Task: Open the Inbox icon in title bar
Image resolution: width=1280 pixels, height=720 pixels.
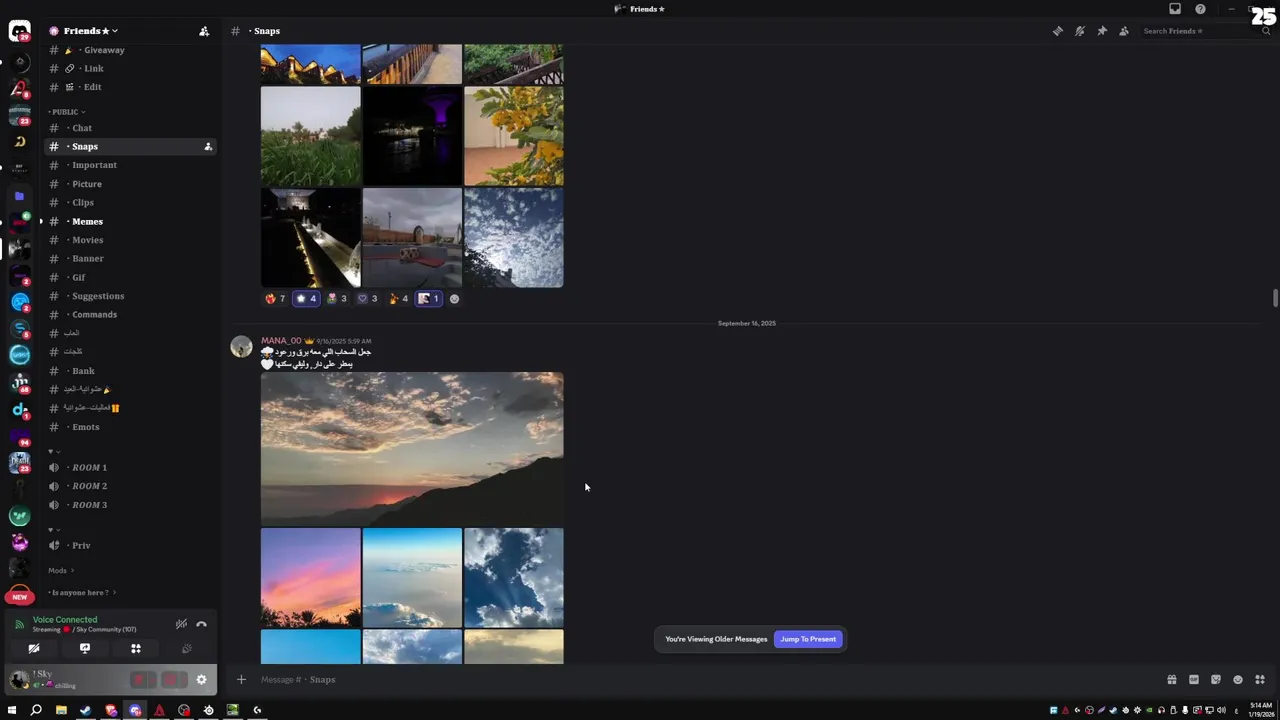Action: tap(1175, 9)
